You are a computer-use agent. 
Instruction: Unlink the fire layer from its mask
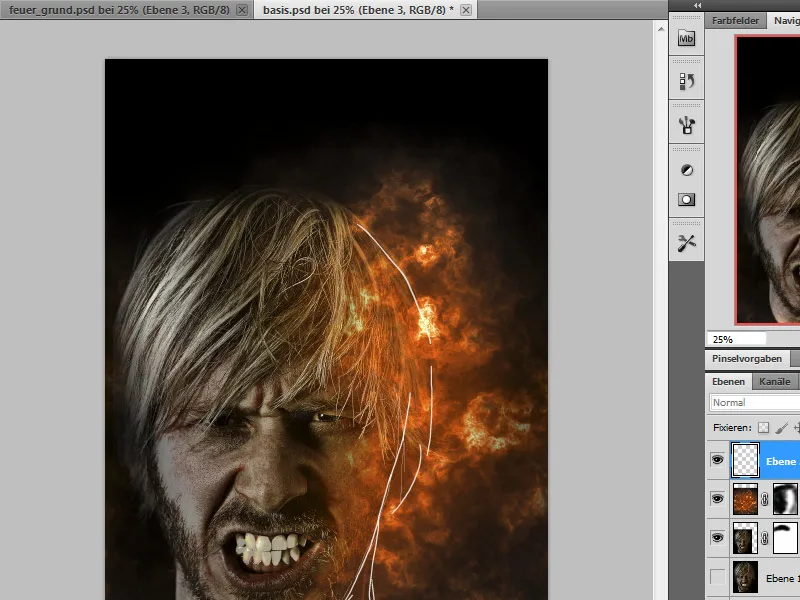click(765, 499)
